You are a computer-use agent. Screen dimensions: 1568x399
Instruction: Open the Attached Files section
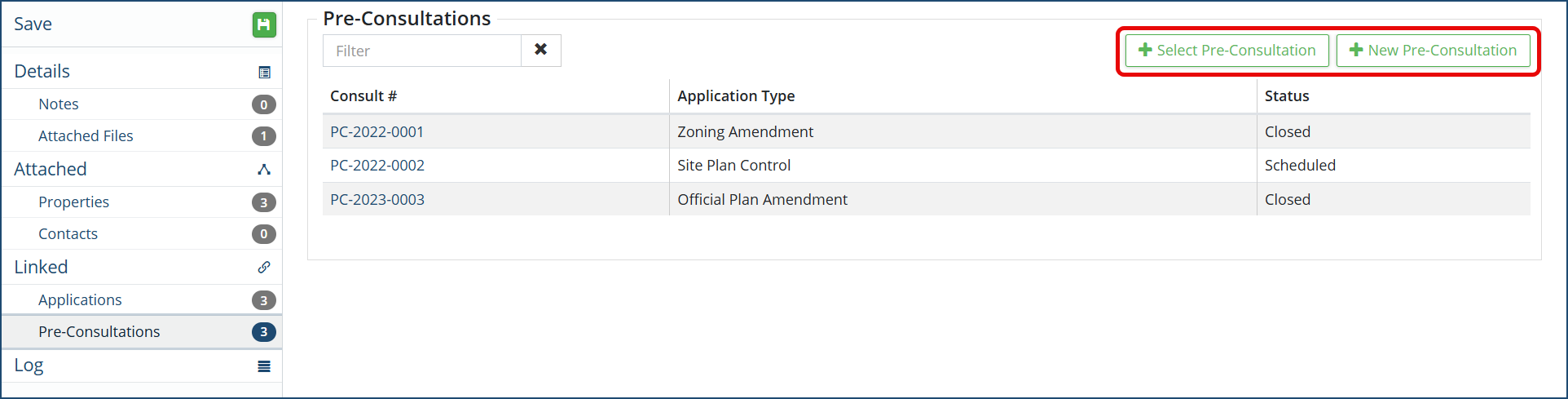[x=86, y=136]
